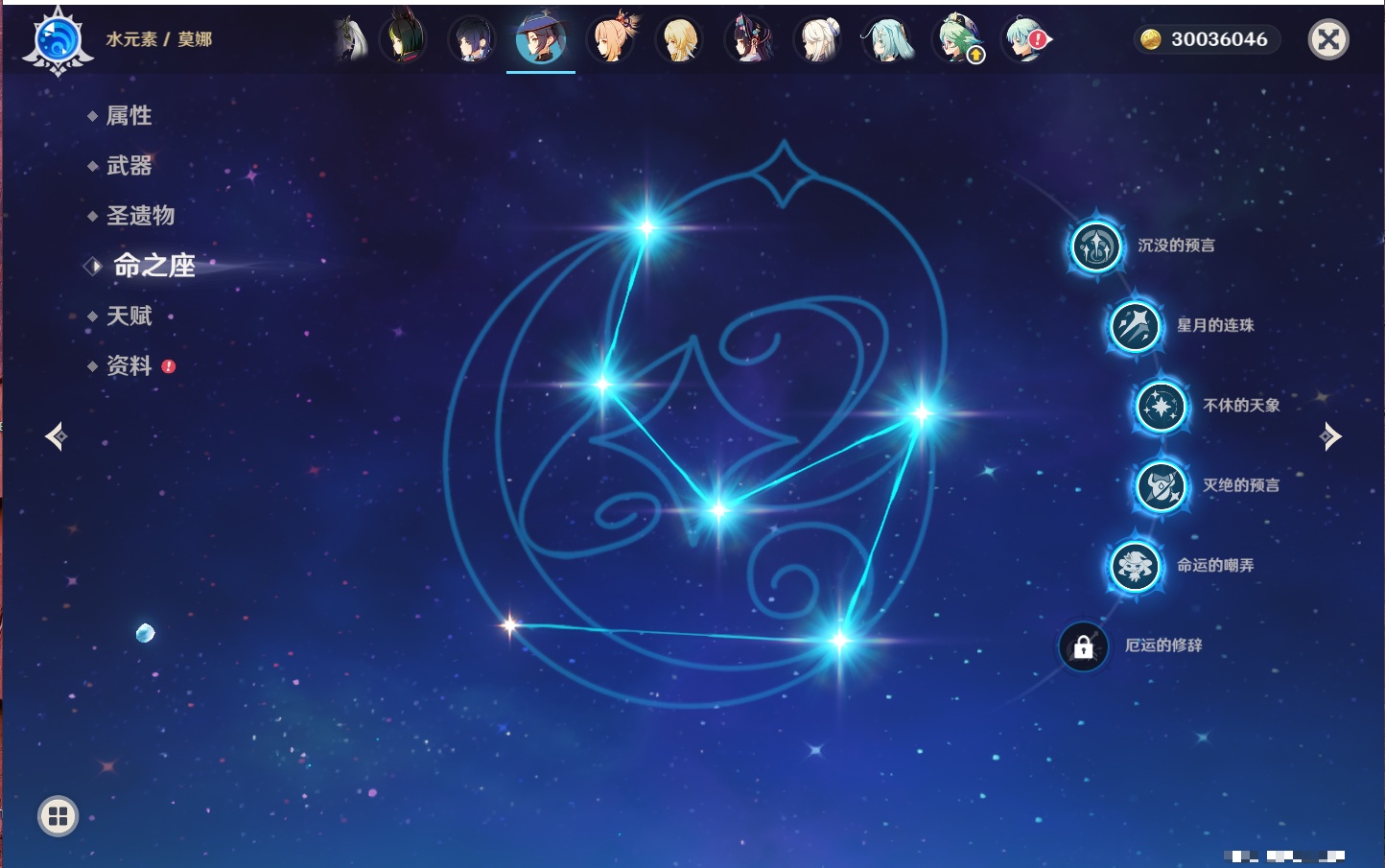1385x868 pixels.
Task: Go to the previous character with the left arrow
Action: (57, 436)
